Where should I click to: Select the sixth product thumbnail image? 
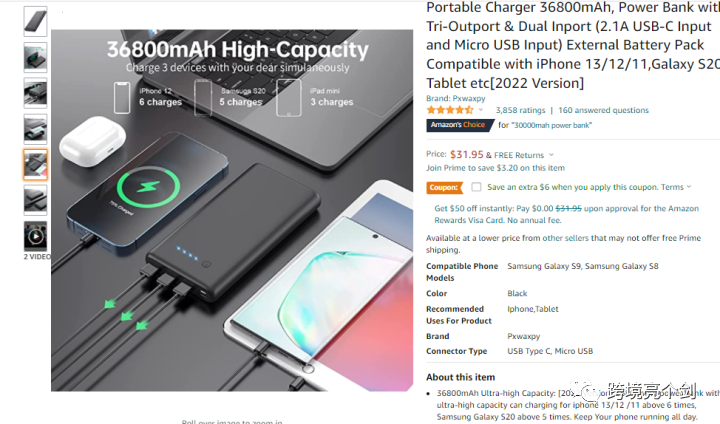[x=35, y=200]
